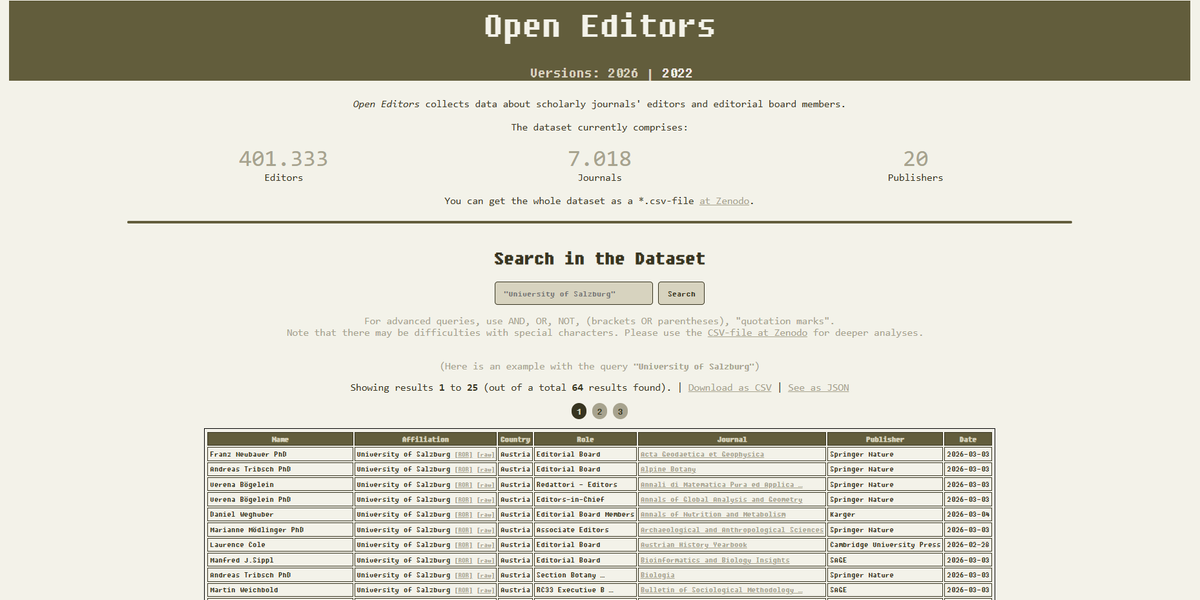Click the raw link in Laurence Cole's row

(x=486, y=545)
